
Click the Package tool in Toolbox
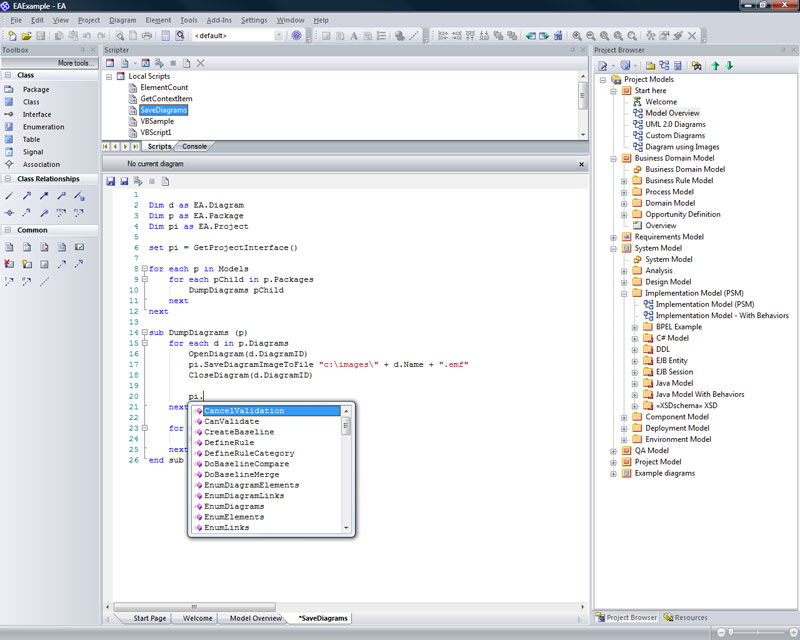pos(35,89)
